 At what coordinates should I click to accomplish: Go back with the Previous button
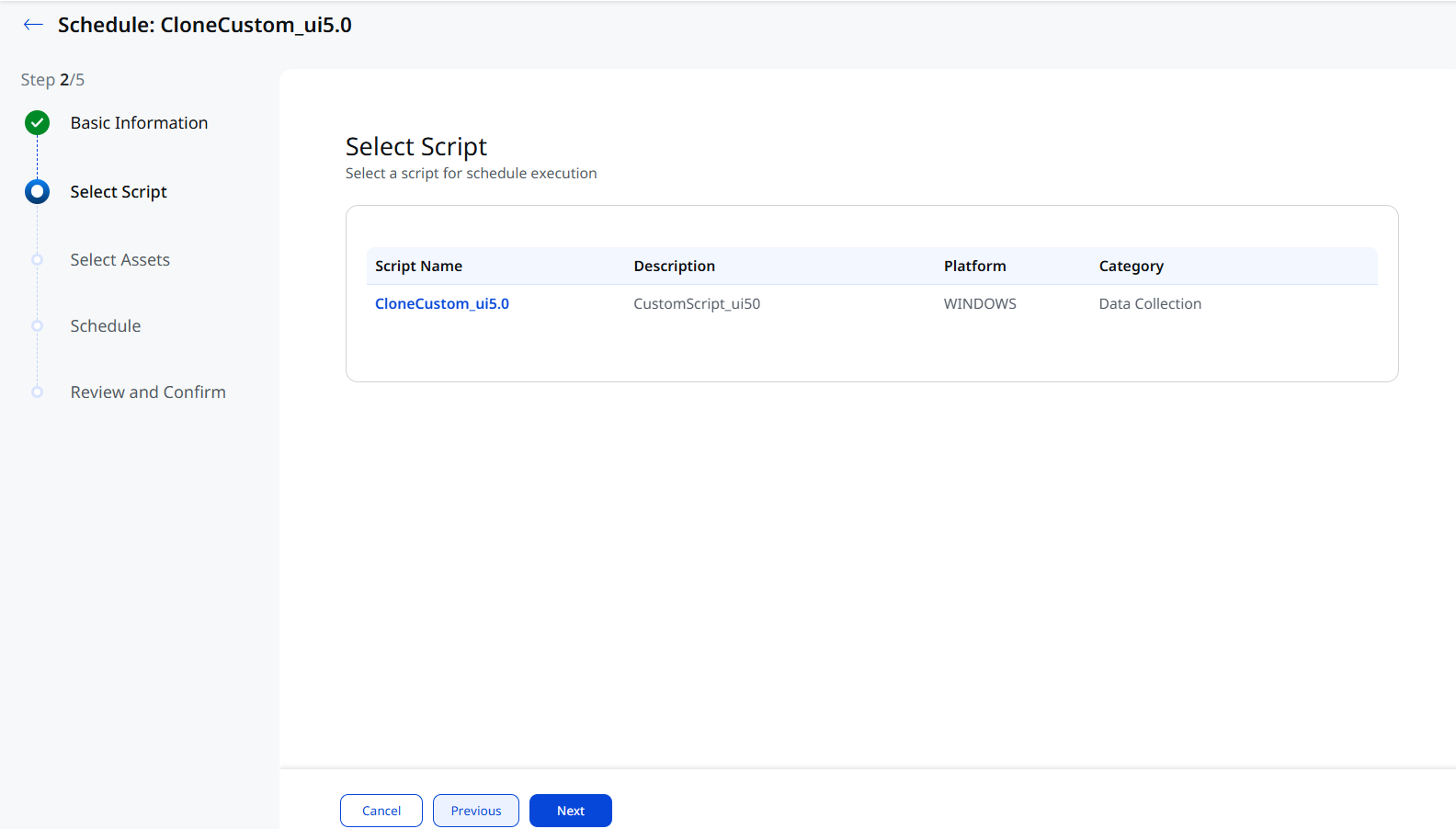476,811
